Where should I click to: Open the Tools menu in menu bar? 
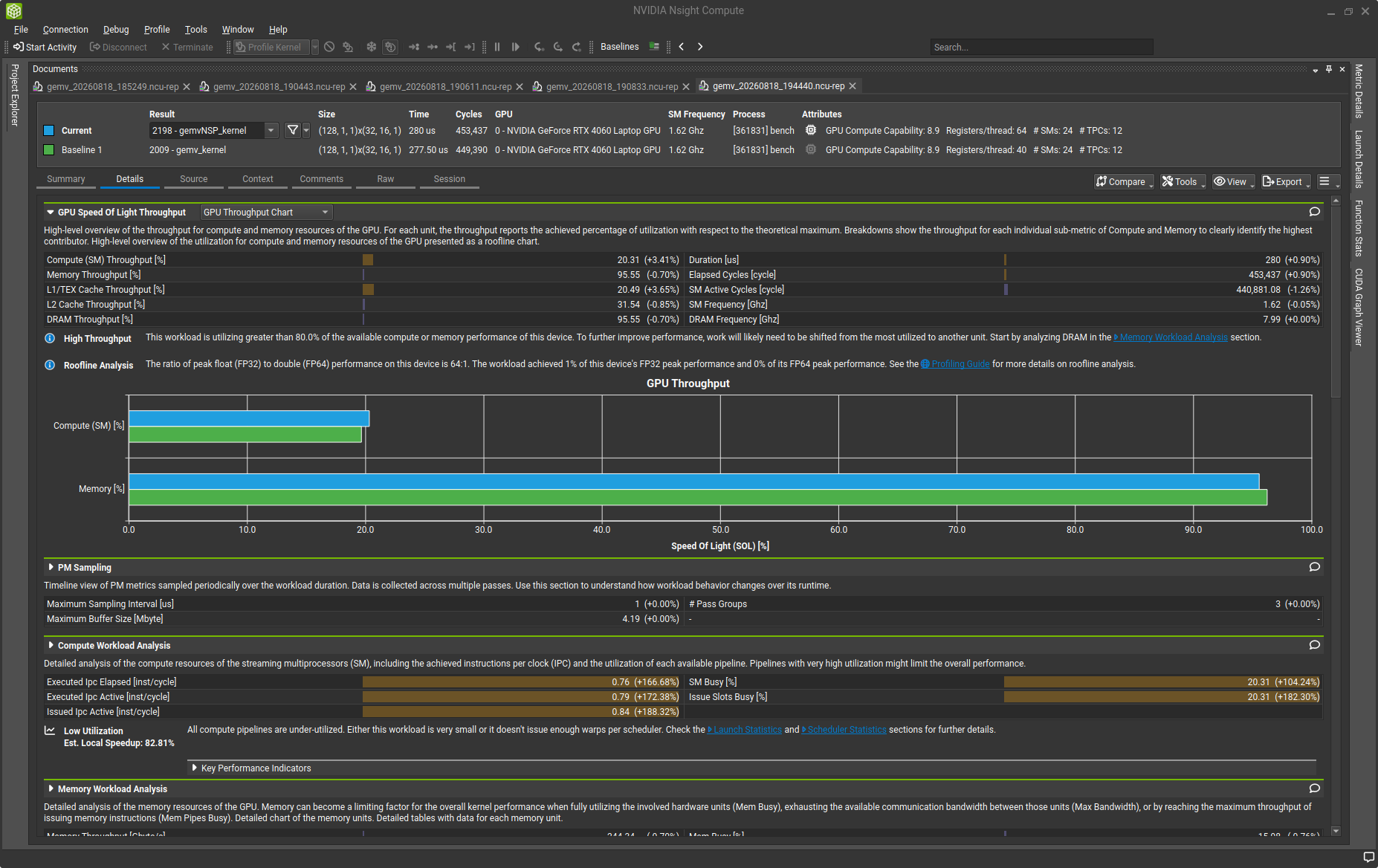tap(196, 30)
